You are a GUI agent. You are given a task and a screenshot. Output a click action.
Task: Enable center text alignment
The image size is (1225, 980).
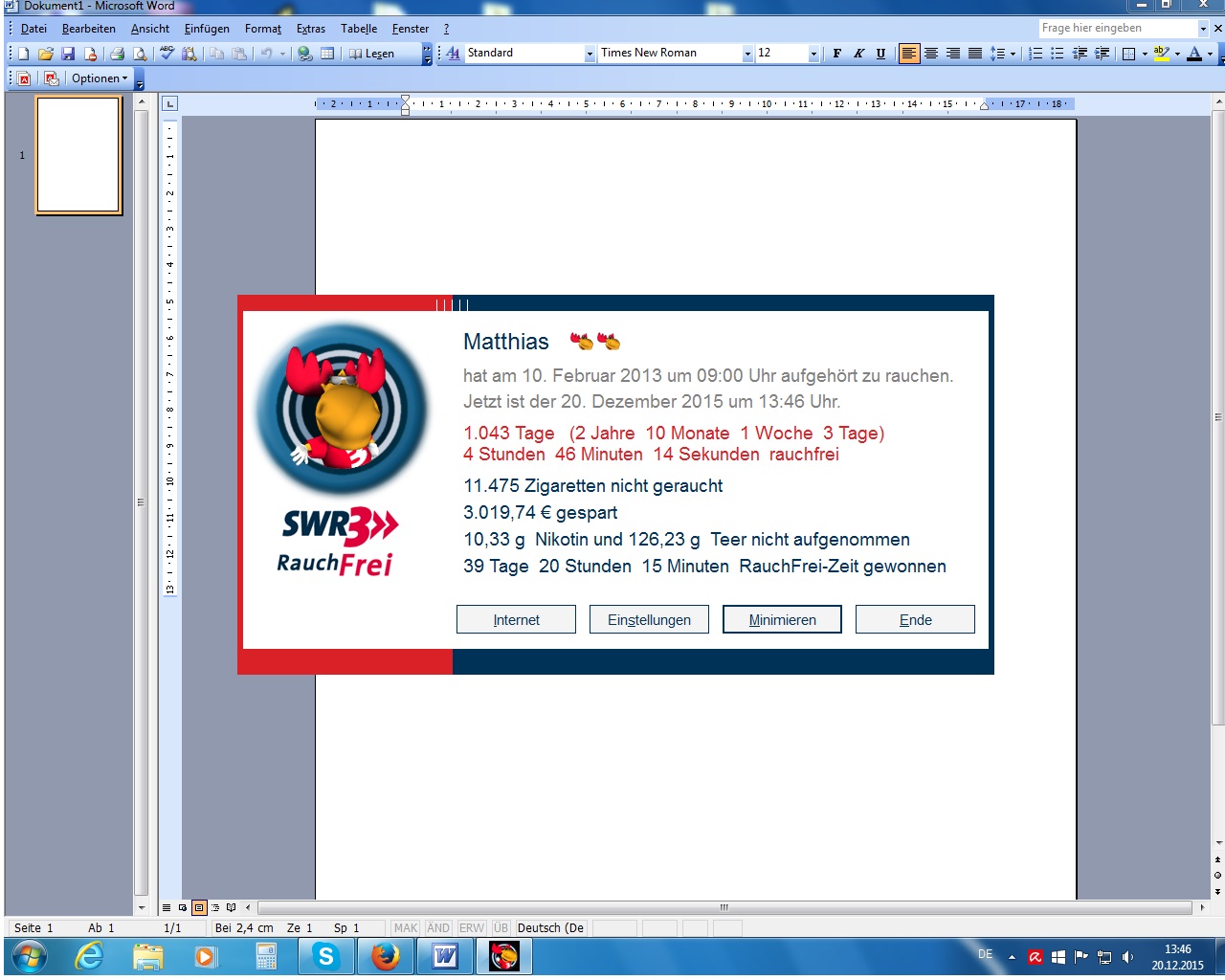pyautogui.click(x=930, y=54)
